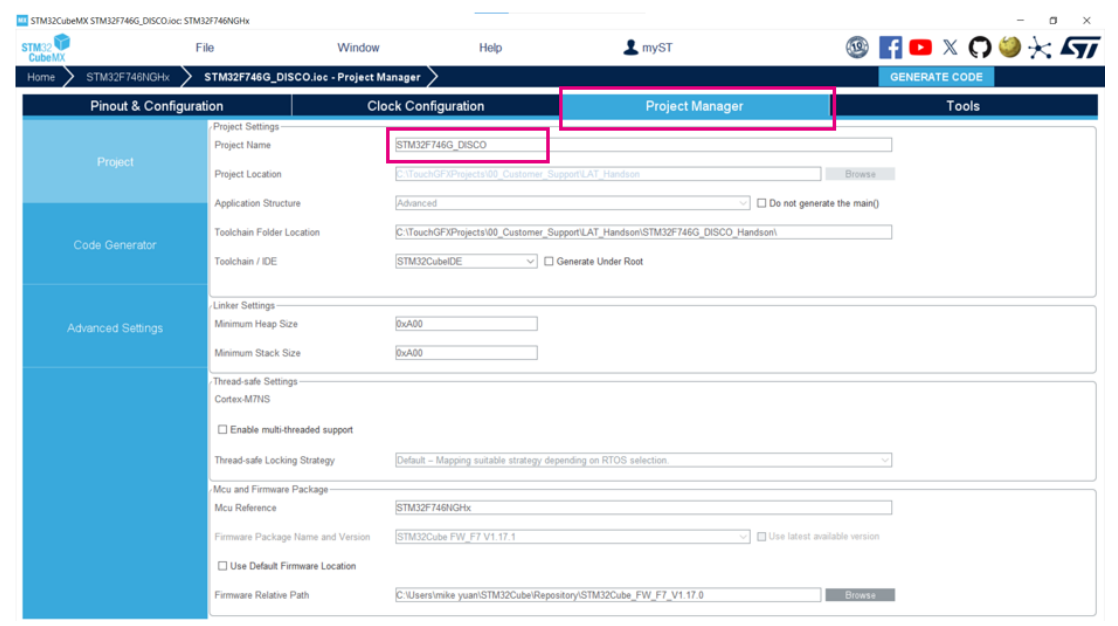The height and width of the screenshot is (626, 1118).
Task: Click the ST logo icon
Action: (x=1080, y=48)
